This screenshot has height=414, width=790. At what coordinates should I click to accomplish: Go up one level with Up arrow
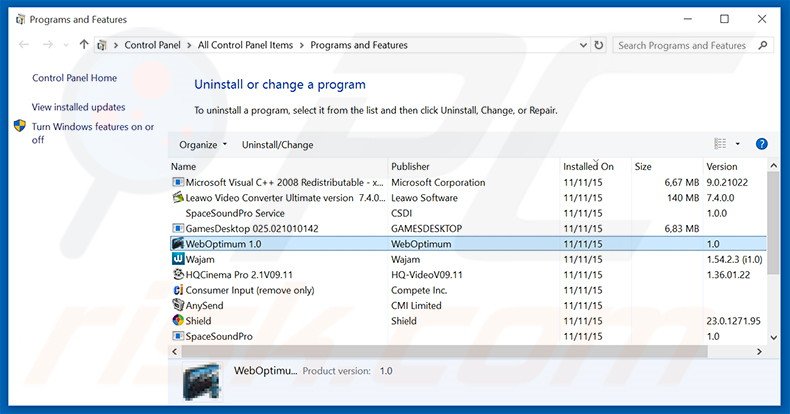click(x=84, y=44)
